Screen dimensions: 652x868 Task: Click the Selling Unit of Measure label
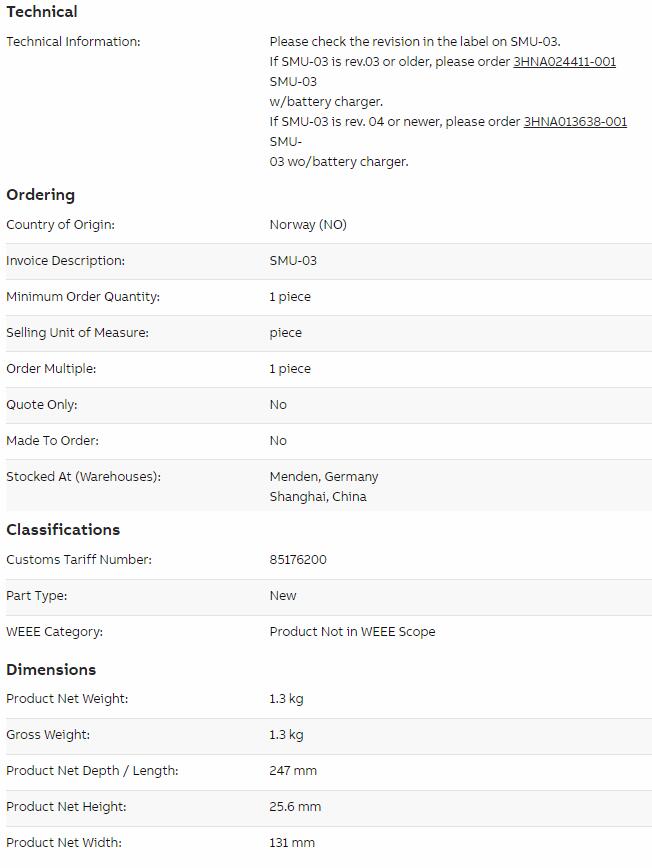[x=77, y=333]
